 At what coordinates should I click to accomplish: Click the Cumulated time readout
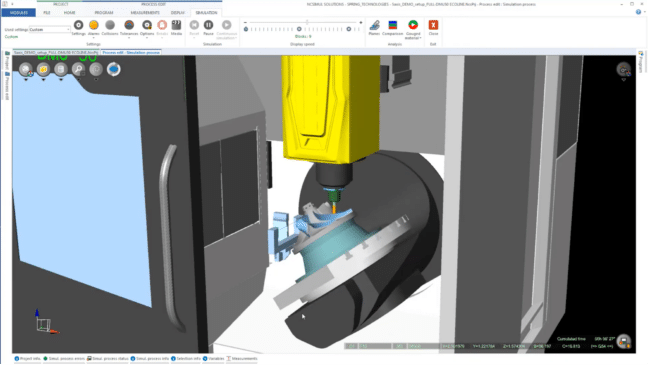point(586,339)
